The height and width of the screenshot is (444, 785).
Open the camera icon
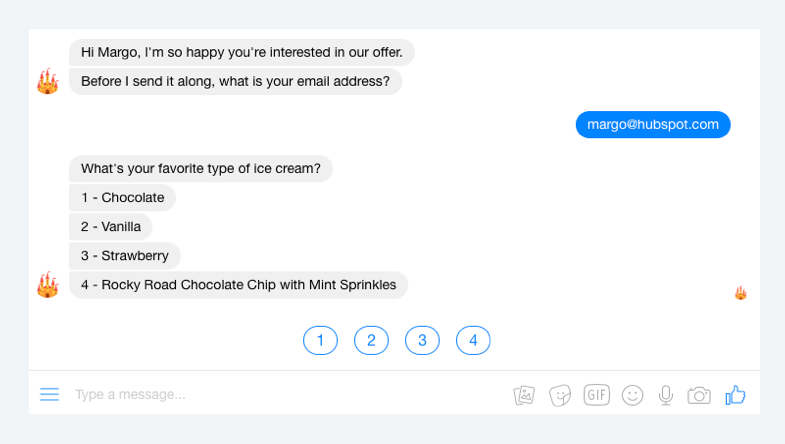(x=699, y=395)
